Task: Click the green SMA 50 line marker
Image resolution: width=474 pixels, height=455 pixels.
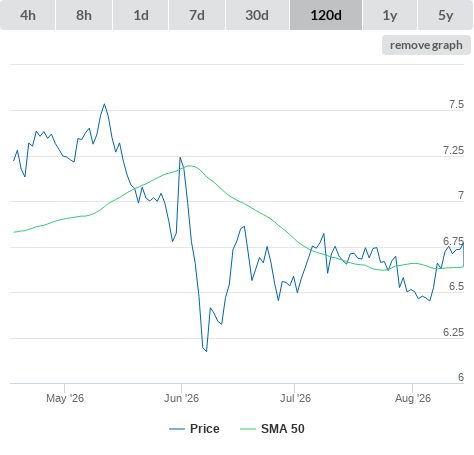Action: 248,429
